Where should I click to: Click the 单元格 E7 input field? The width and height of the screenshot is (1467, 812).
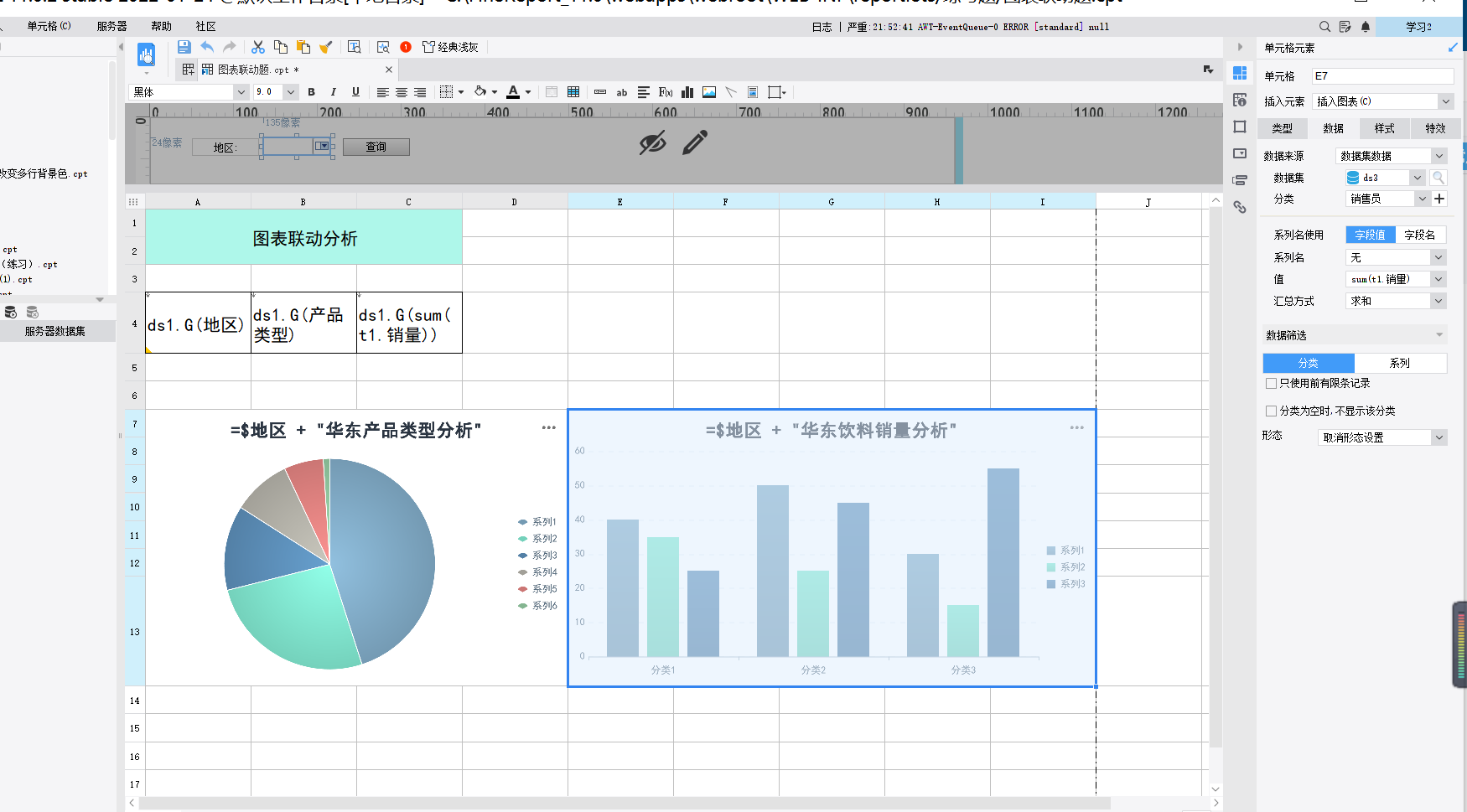1382,76
